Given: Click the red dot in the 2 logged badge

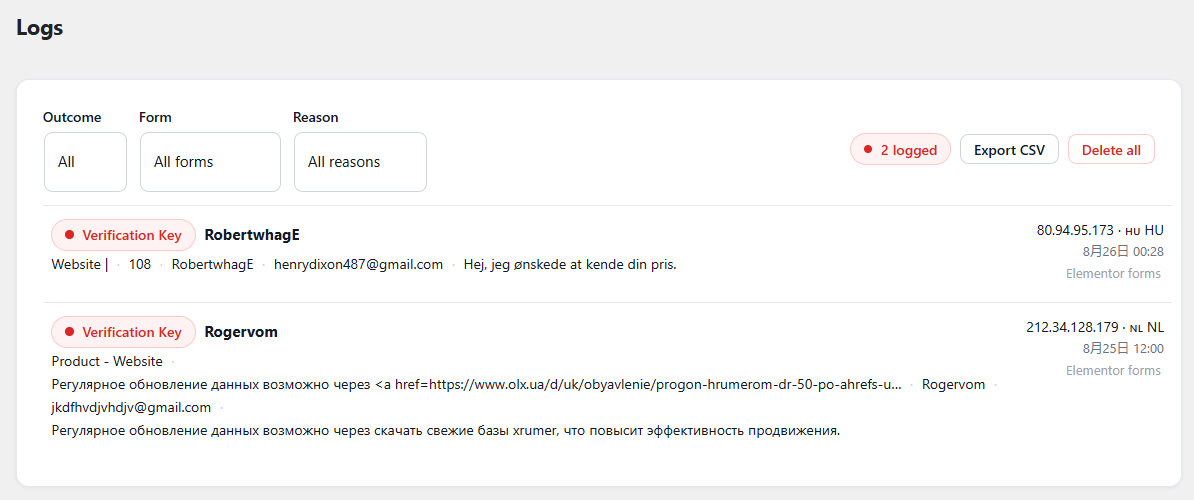Looking at the screenshot, I should click(867, 150).
